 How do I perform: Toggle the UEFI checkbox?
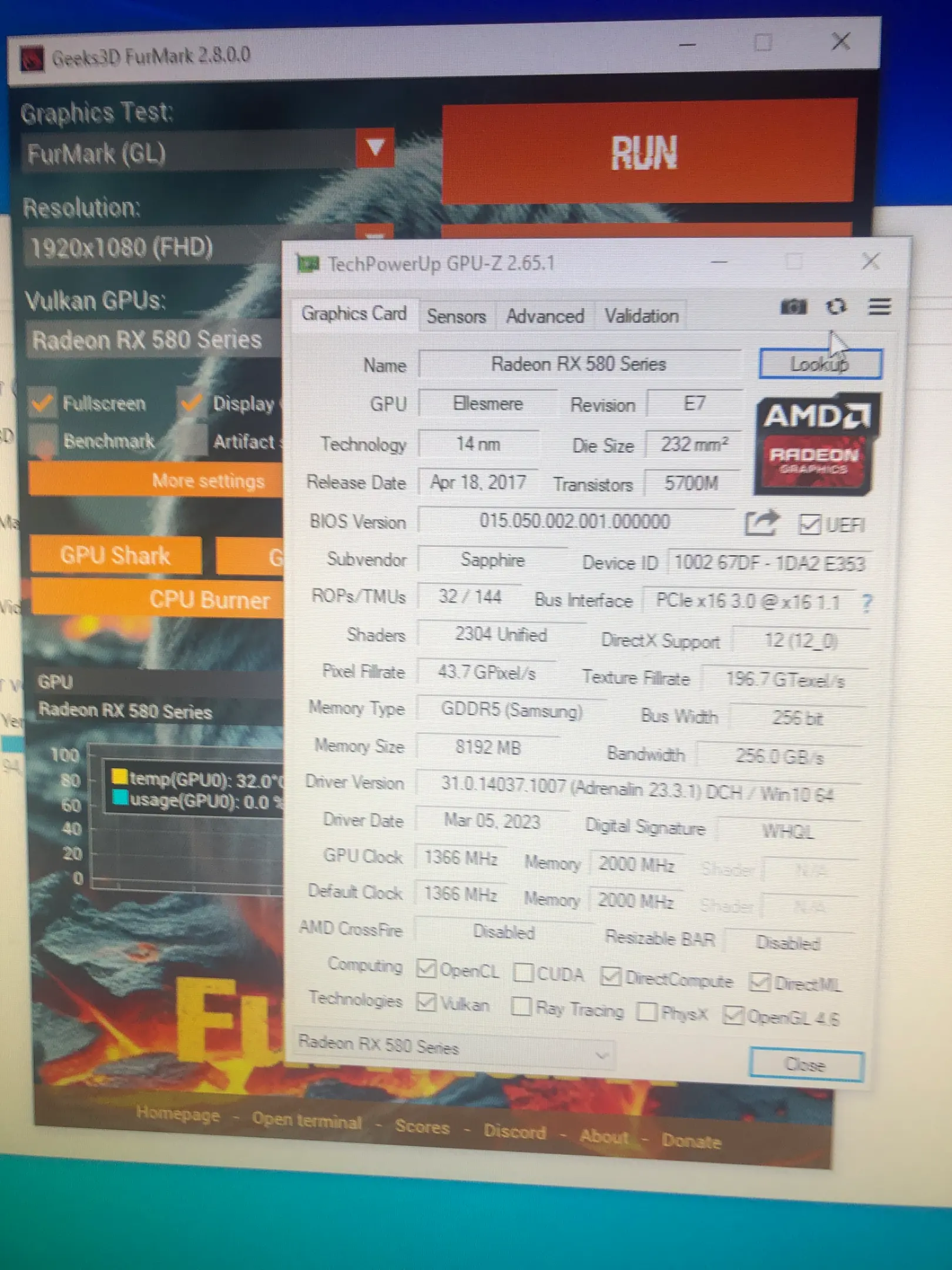pyautogui.click(x=809, y=524)
